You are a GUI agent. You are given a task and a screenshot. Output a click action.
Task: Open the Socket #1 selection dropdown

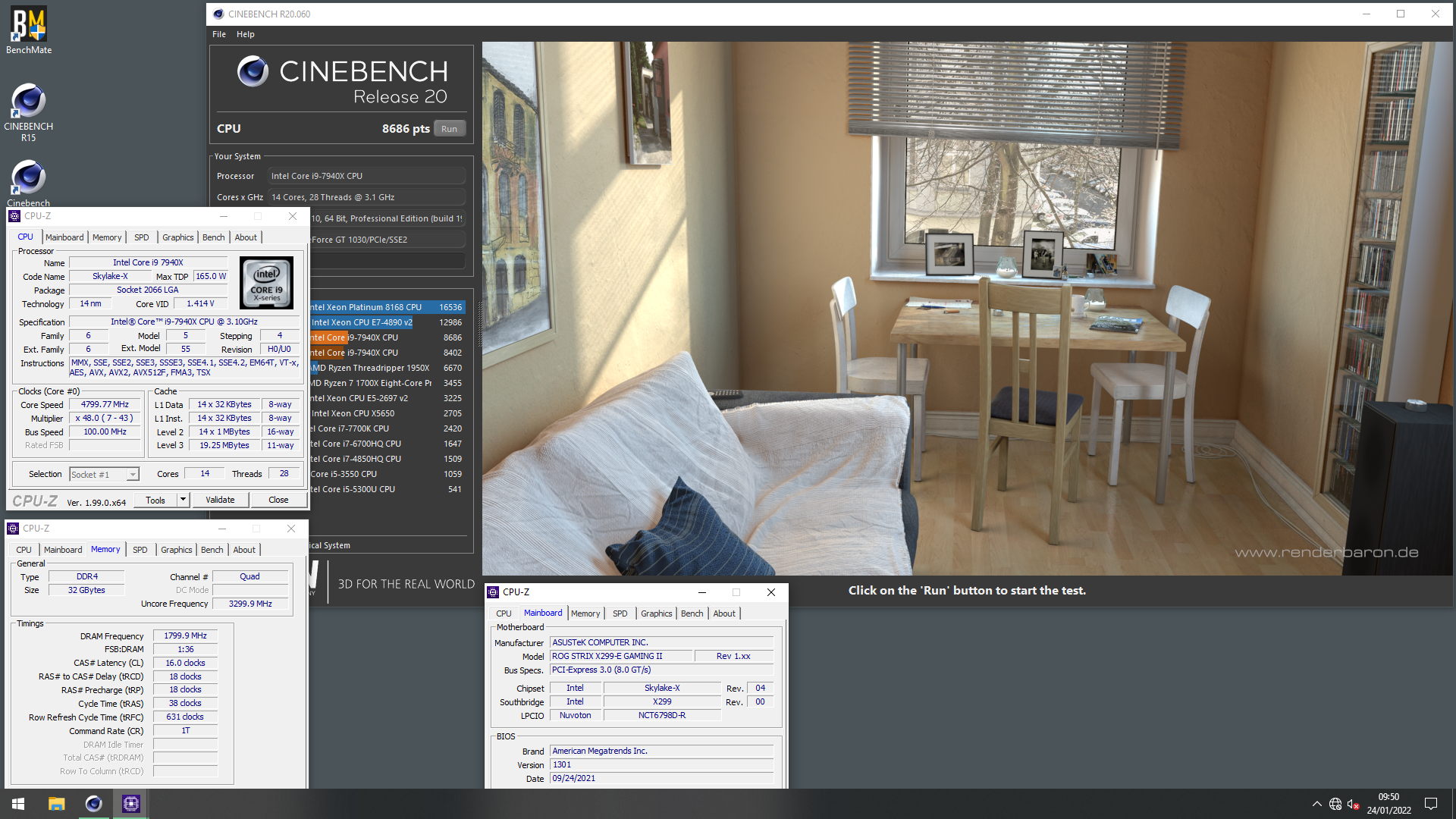105,475
